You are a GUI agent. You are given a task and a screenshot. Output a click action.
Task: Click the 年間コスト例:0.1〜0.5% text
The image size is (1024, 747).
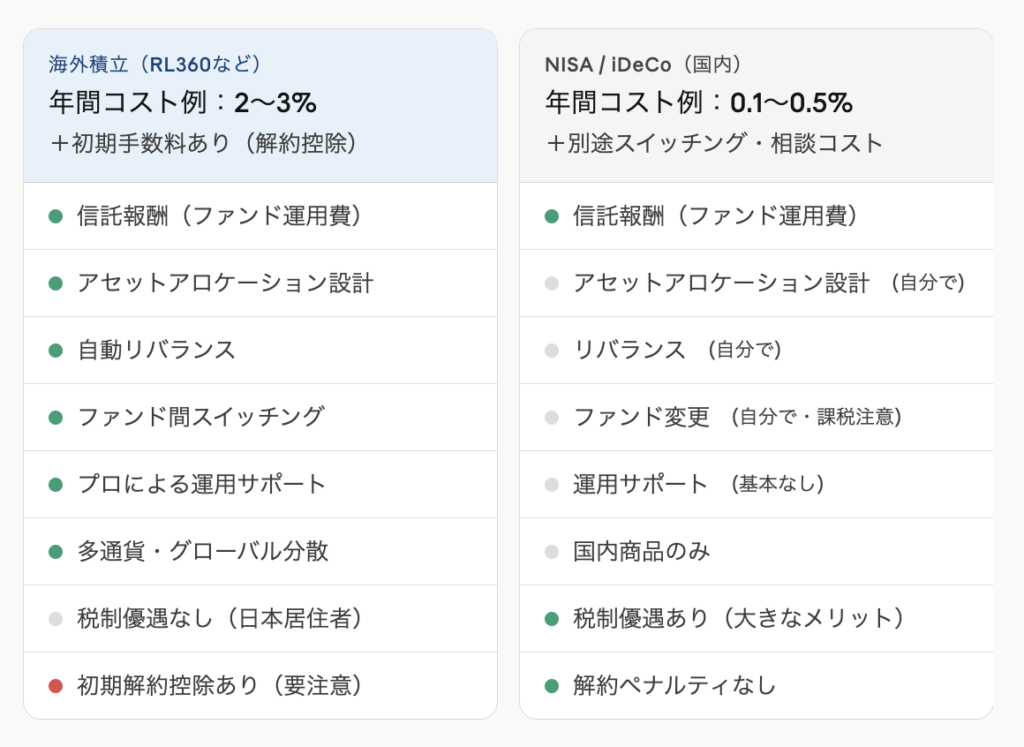pos(698,102)
